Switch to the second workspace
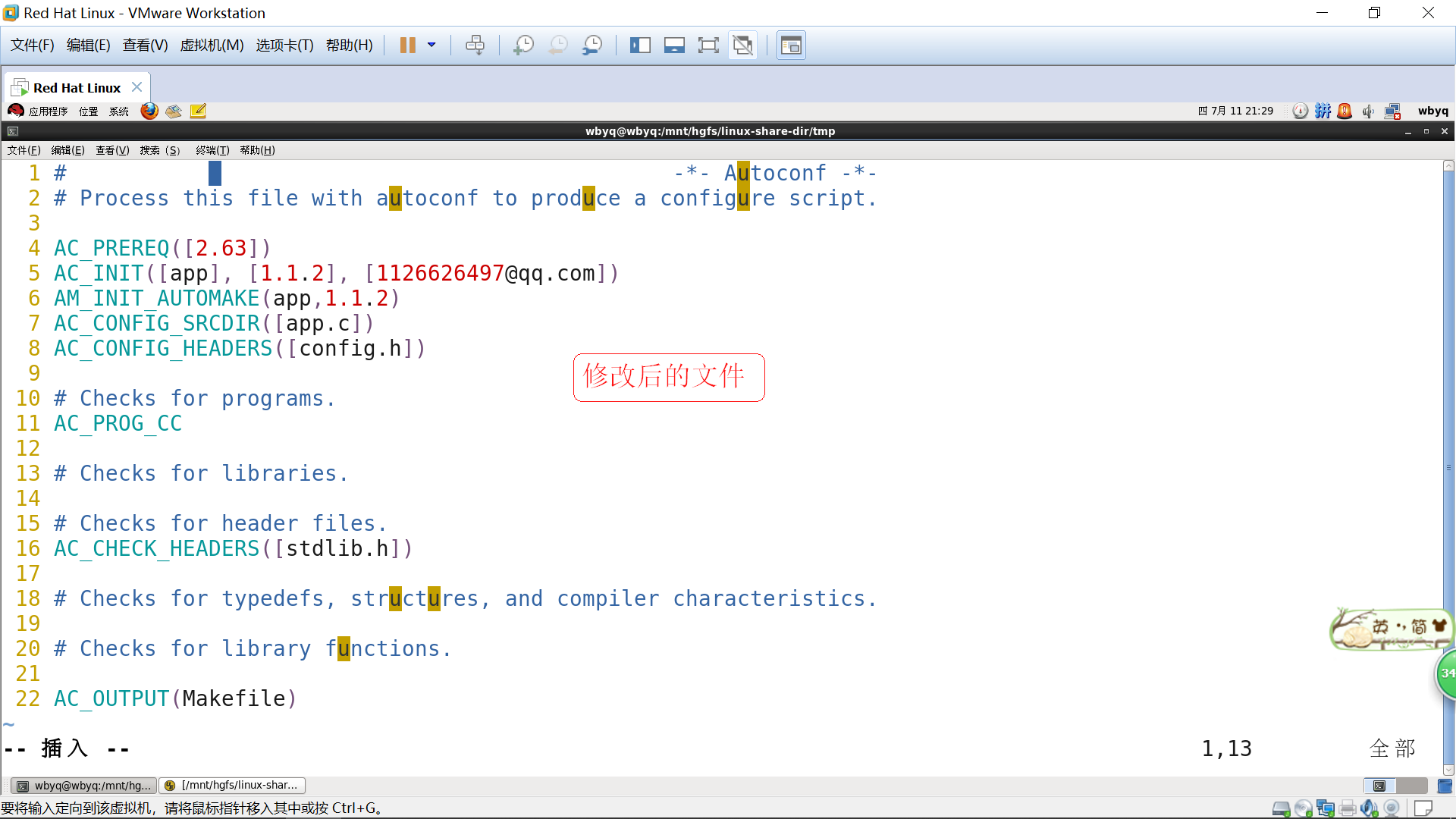 click(x=1411, y=786)
